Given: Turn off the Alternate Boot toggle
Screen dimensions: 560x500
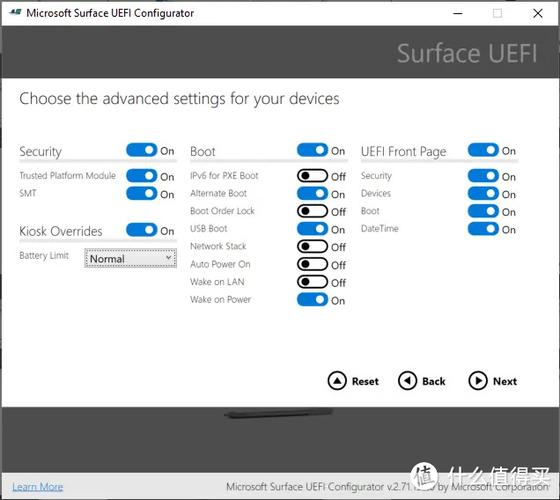Looking at the screenshot, I should tap(312, 193).
